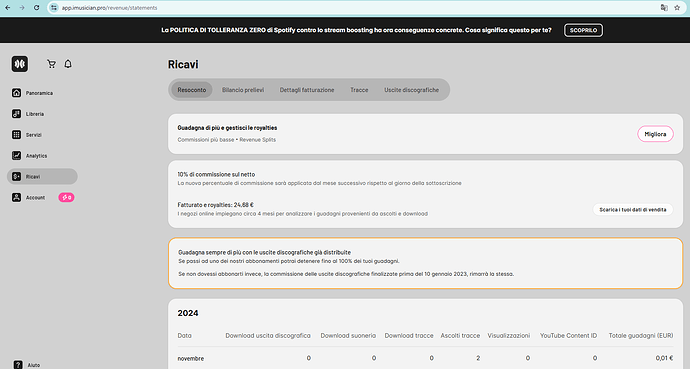Reload the page

click(x=37, y=7)
